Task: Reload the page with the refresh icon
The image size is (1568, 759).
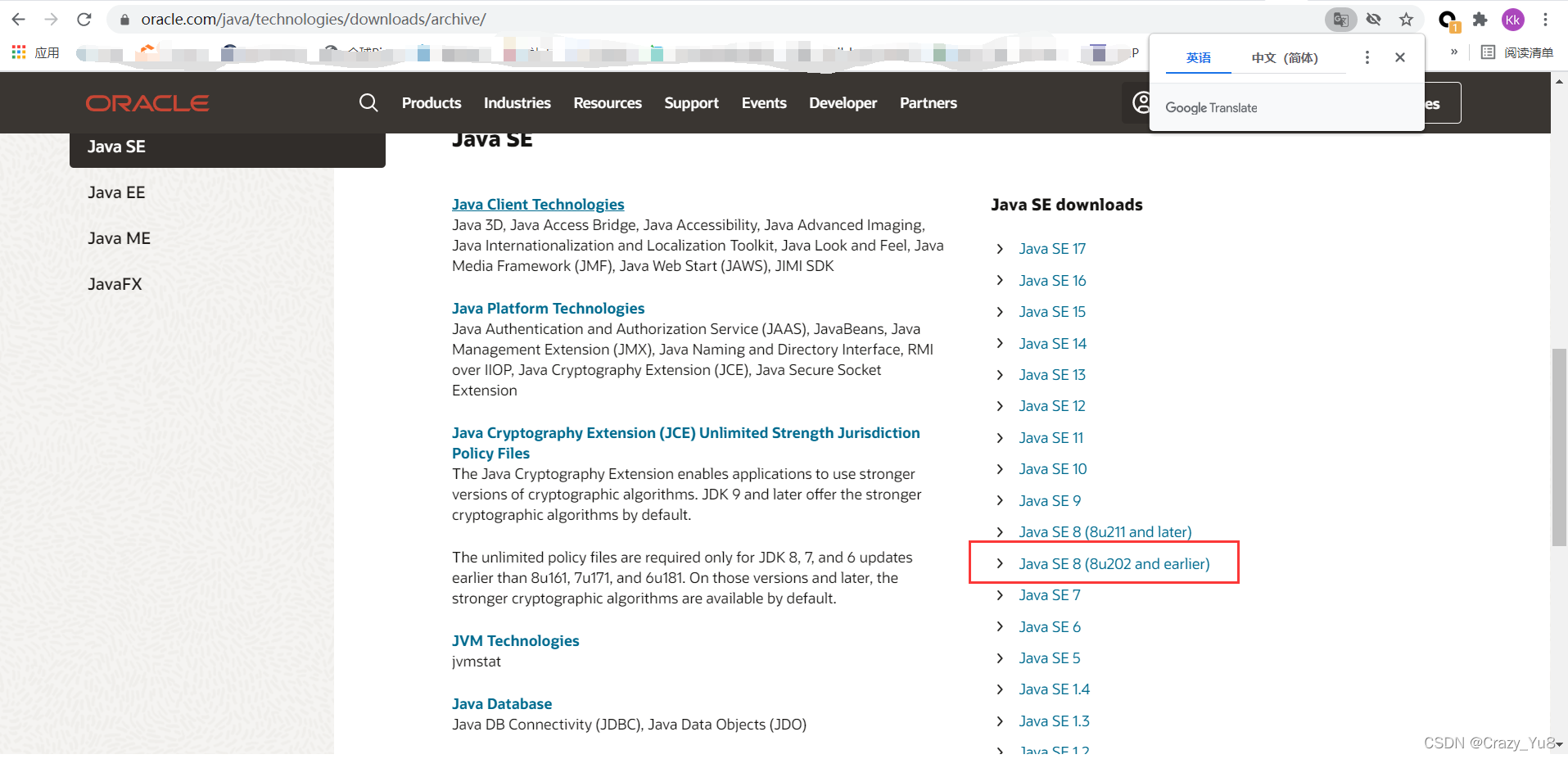Action: click(x=84, y=19)
